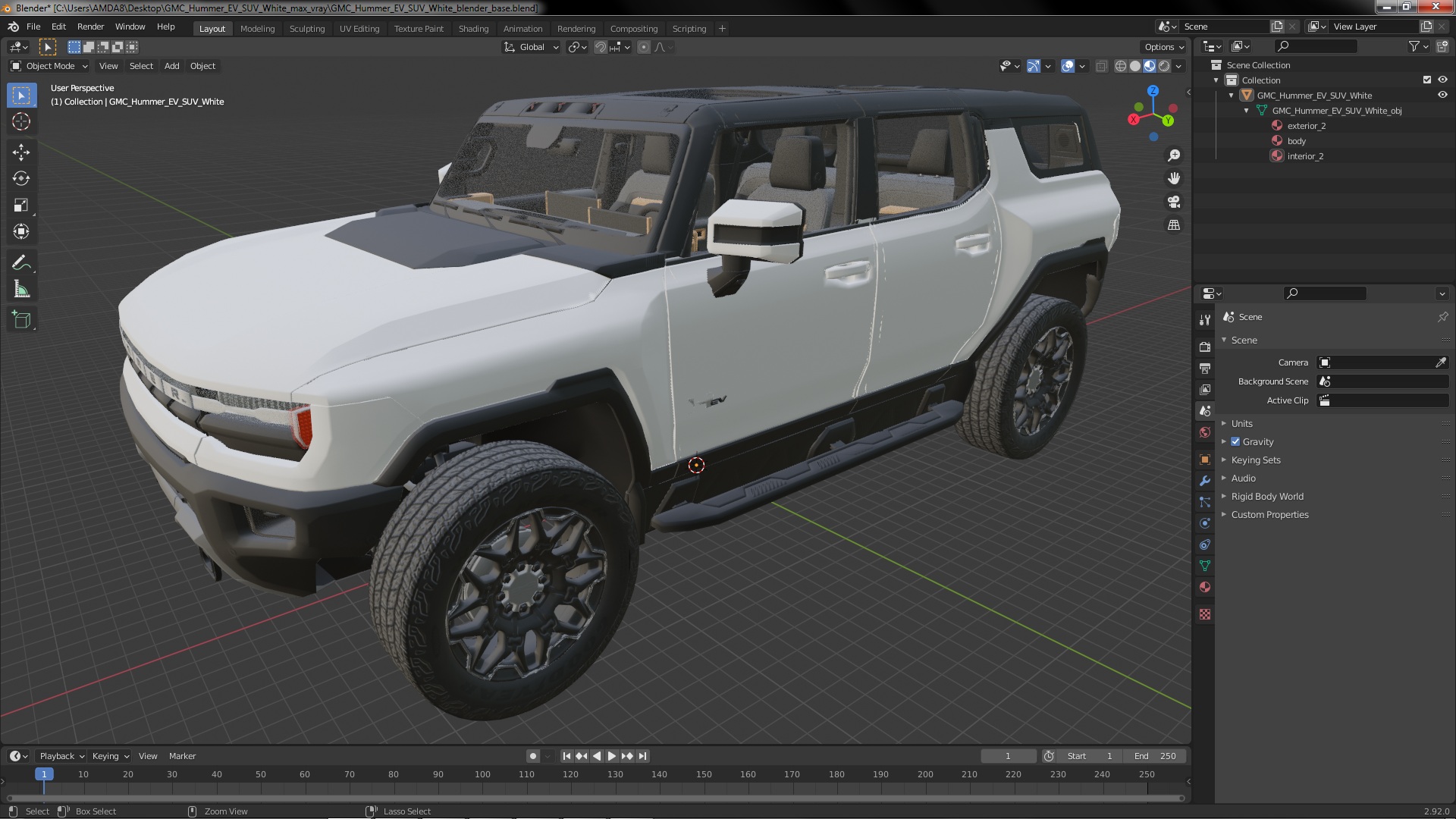
Task: Select the Scale tool
Action: (x=21, y=206)
